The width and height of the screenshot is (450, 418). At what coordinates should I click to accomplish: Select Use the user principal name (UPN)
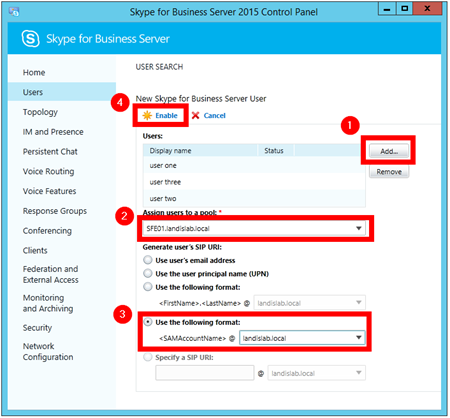tap(148, 273)
